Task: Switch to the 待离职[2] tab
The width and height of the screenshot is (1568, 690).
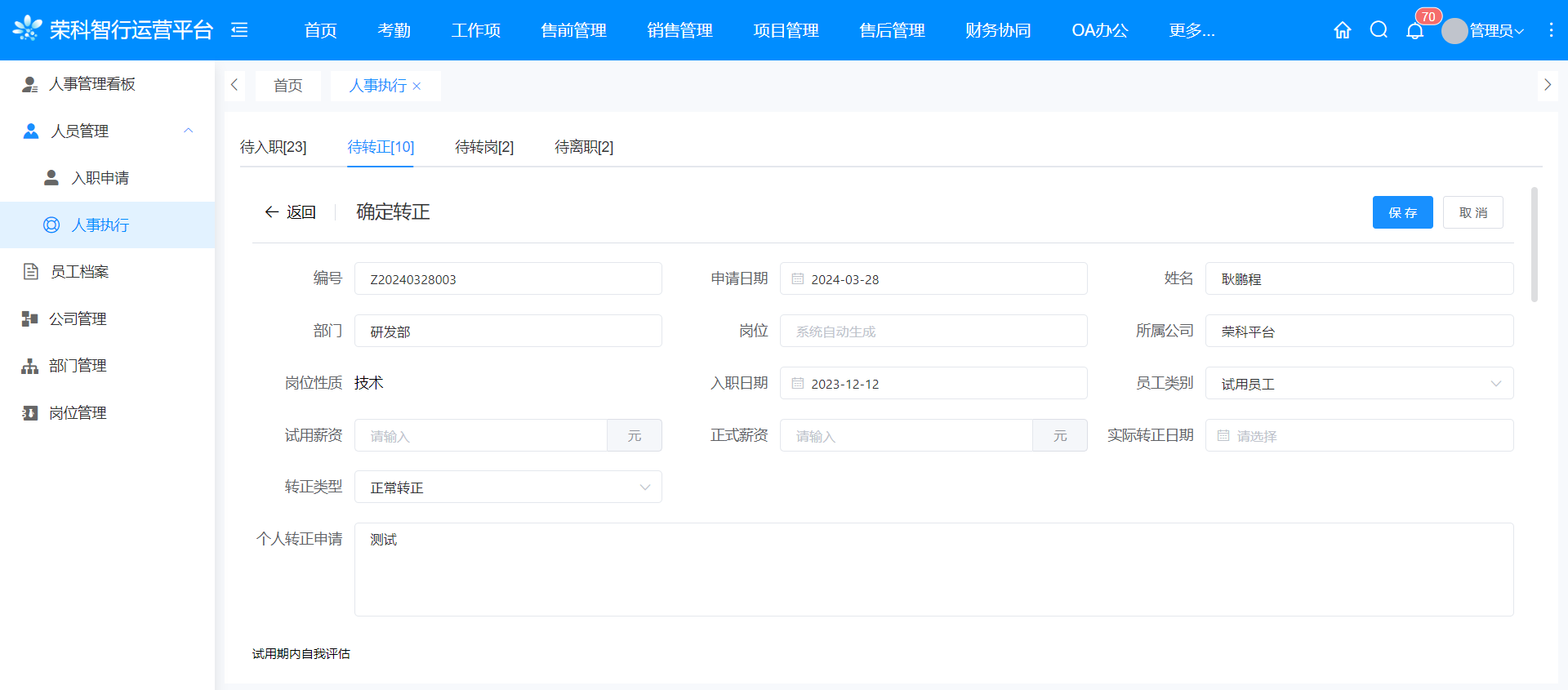Action: click(583, 147)
